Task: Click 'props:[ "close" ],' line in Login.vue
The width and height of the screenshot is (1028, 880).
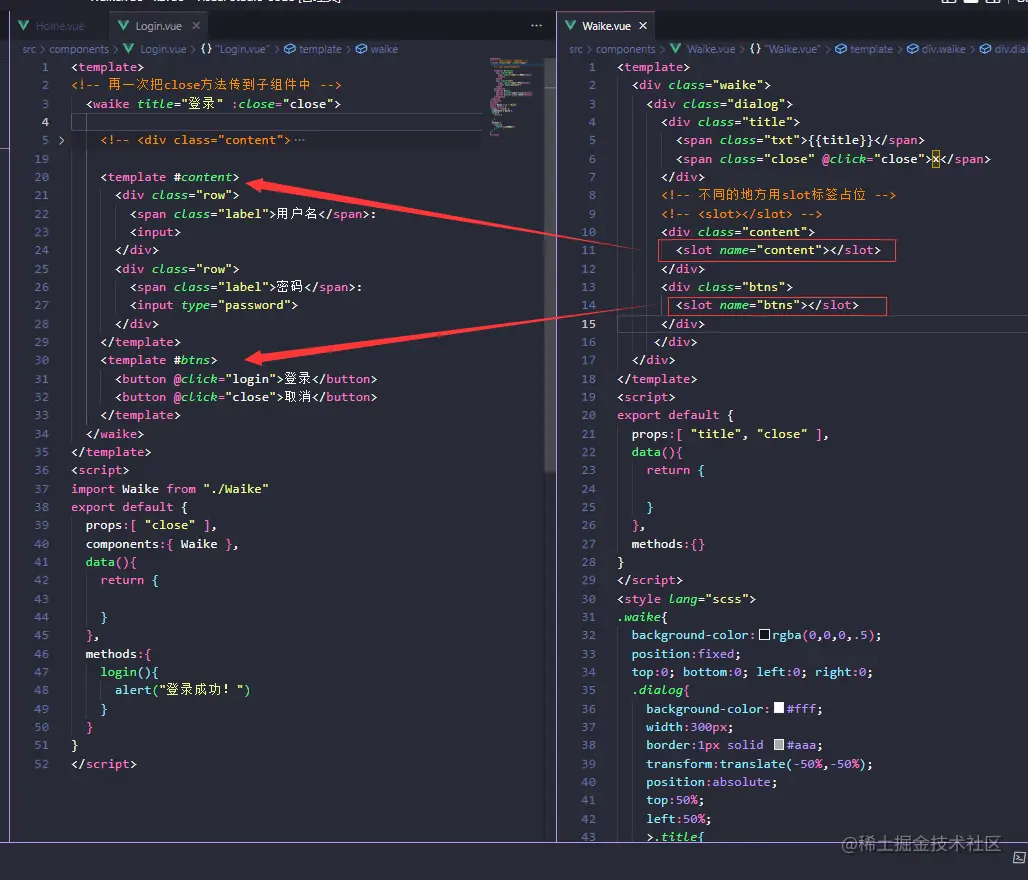Action: 151,525
